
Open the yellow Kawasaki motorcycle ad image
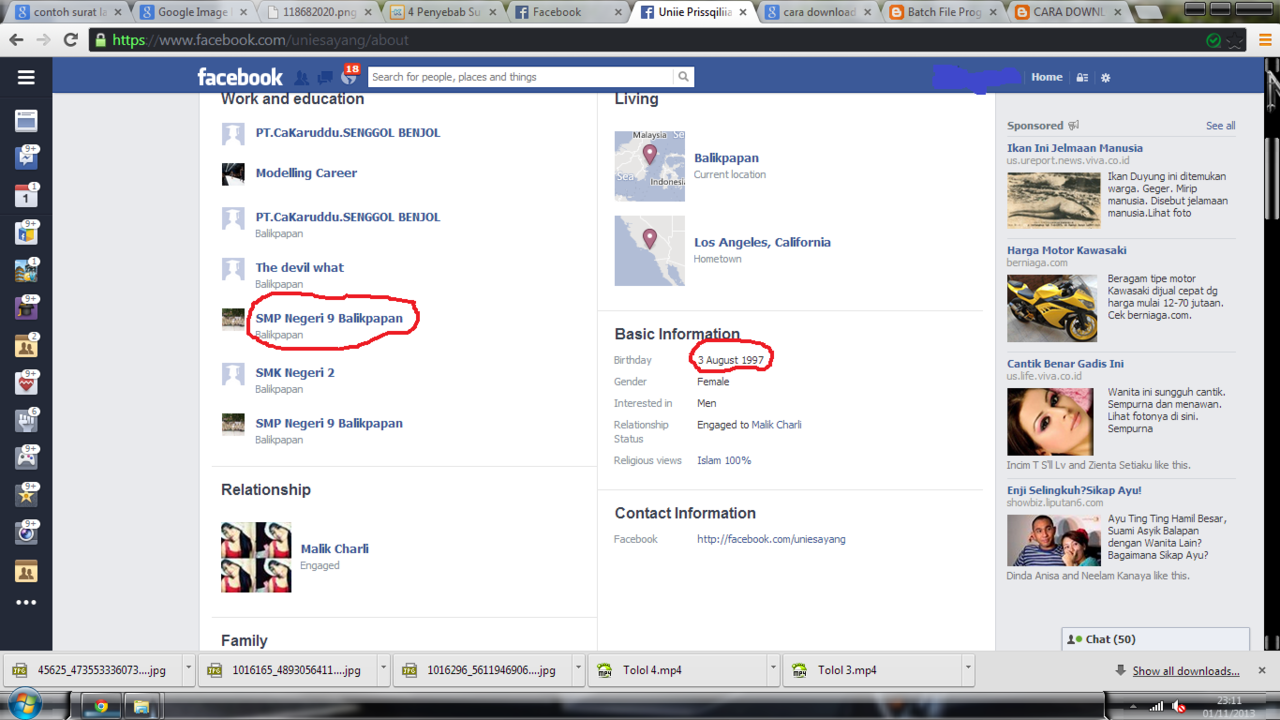(x=1052, y=309)
